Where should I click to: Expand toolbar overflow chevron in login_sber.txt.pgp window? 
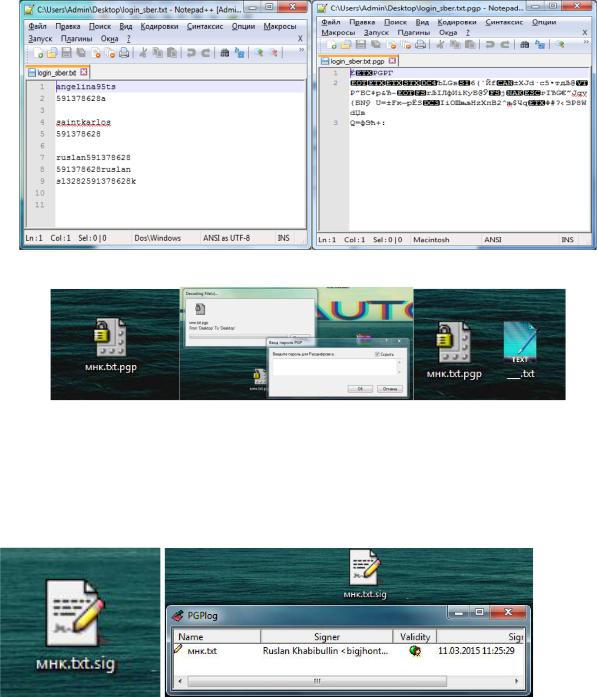coord(586,42)
